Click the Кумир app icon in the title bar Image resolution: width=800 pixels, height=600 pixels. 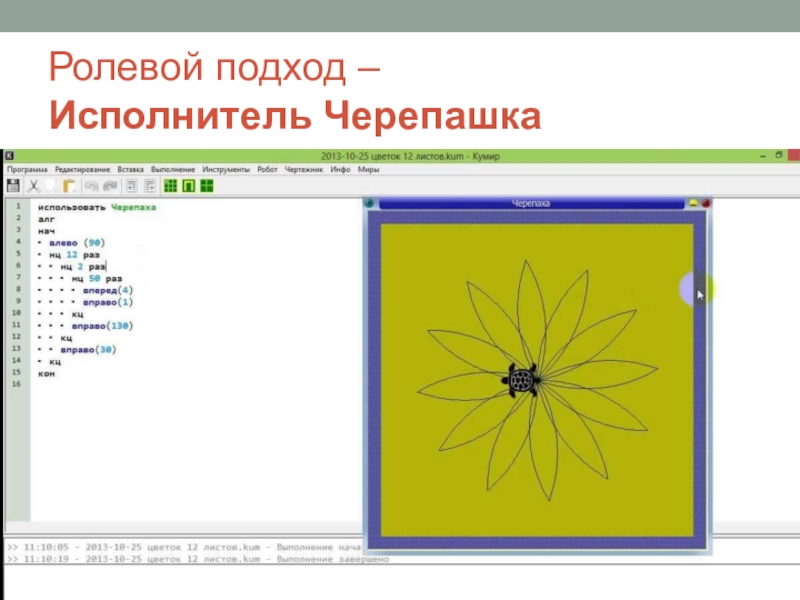point(9,156)
